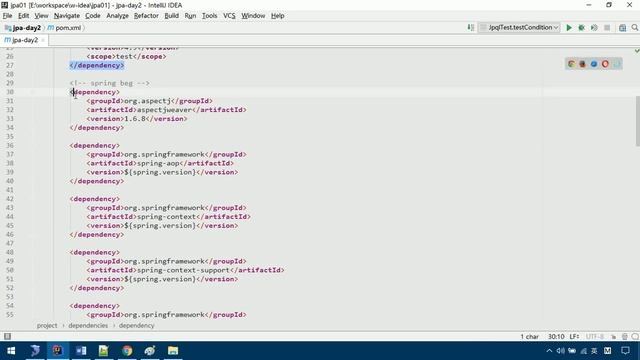Open the green notepad app in taskbar
The image size is (640, 360).
click(104, 351)
